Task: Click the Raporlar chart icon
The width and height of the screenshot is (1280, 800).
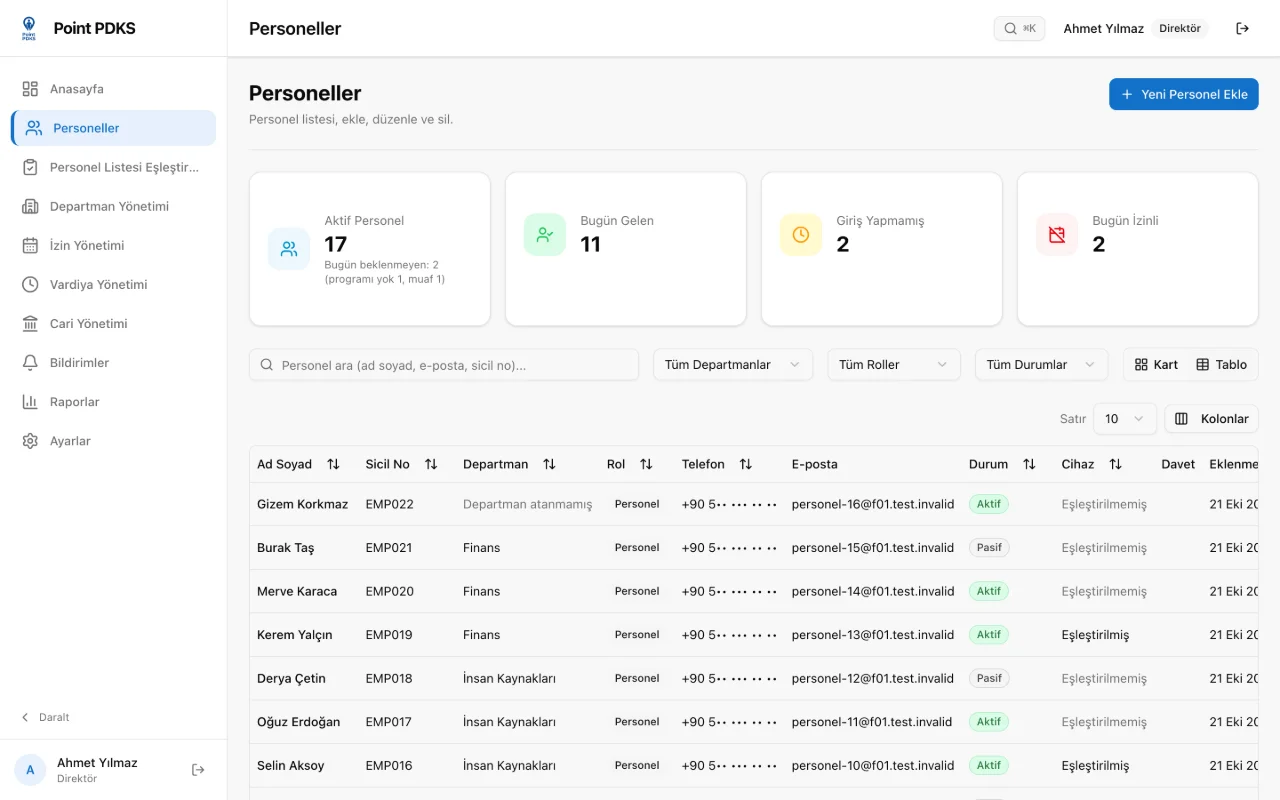Action: [30, 401]
